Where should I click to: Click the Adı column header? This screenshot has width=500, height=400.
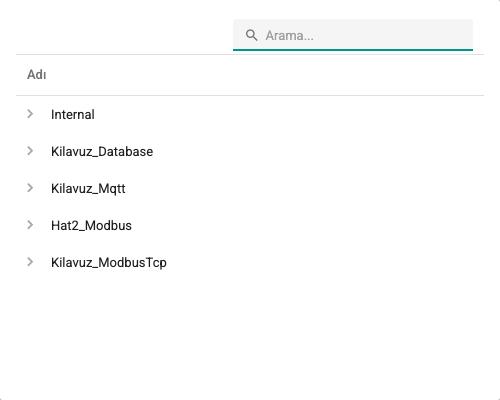pyautogui.click(x=37, y=75)
